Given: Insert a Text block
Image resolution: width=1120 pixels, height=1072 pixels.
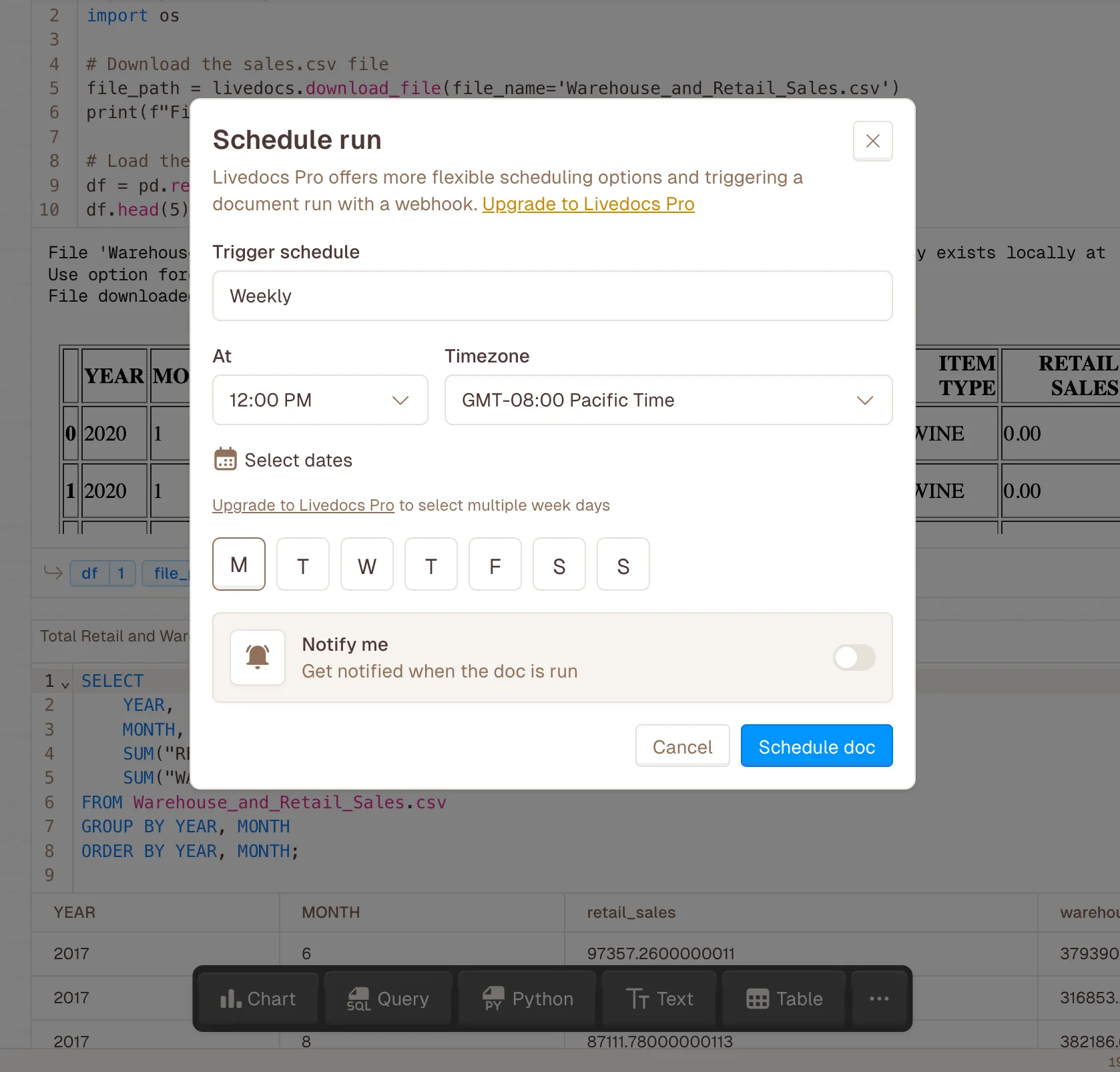Looking at the screenshot, I should pos(658,999).
